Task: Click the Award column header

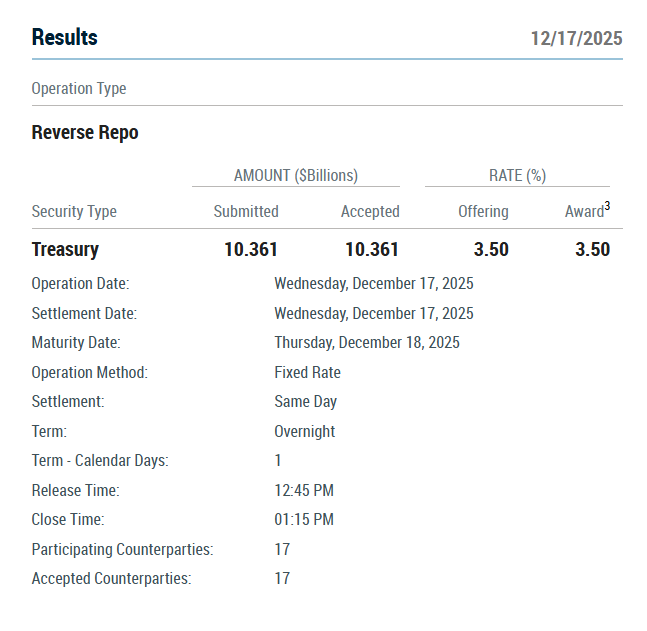Action: tap(584, 211)
